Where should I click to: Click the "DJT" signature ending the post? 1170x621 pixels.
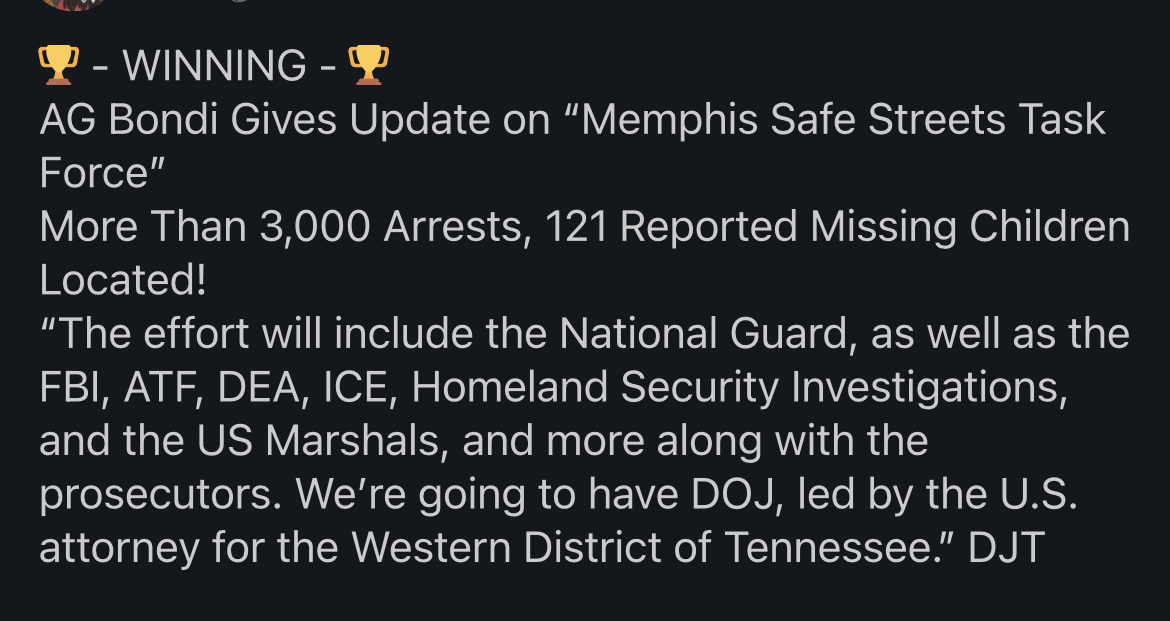[1007, 549]
